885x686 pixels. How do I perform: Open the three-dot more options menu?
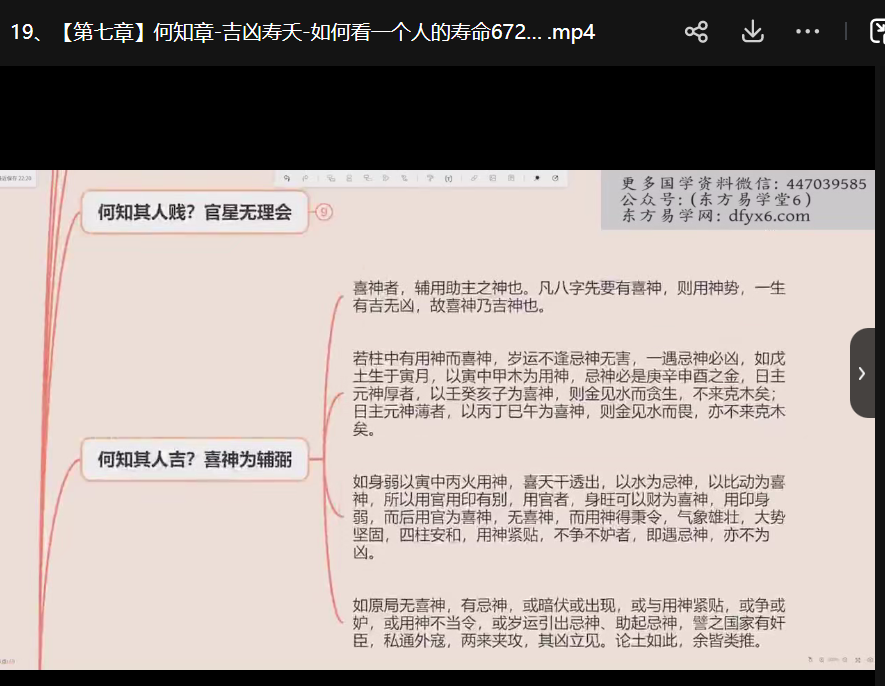pos(807,32)
